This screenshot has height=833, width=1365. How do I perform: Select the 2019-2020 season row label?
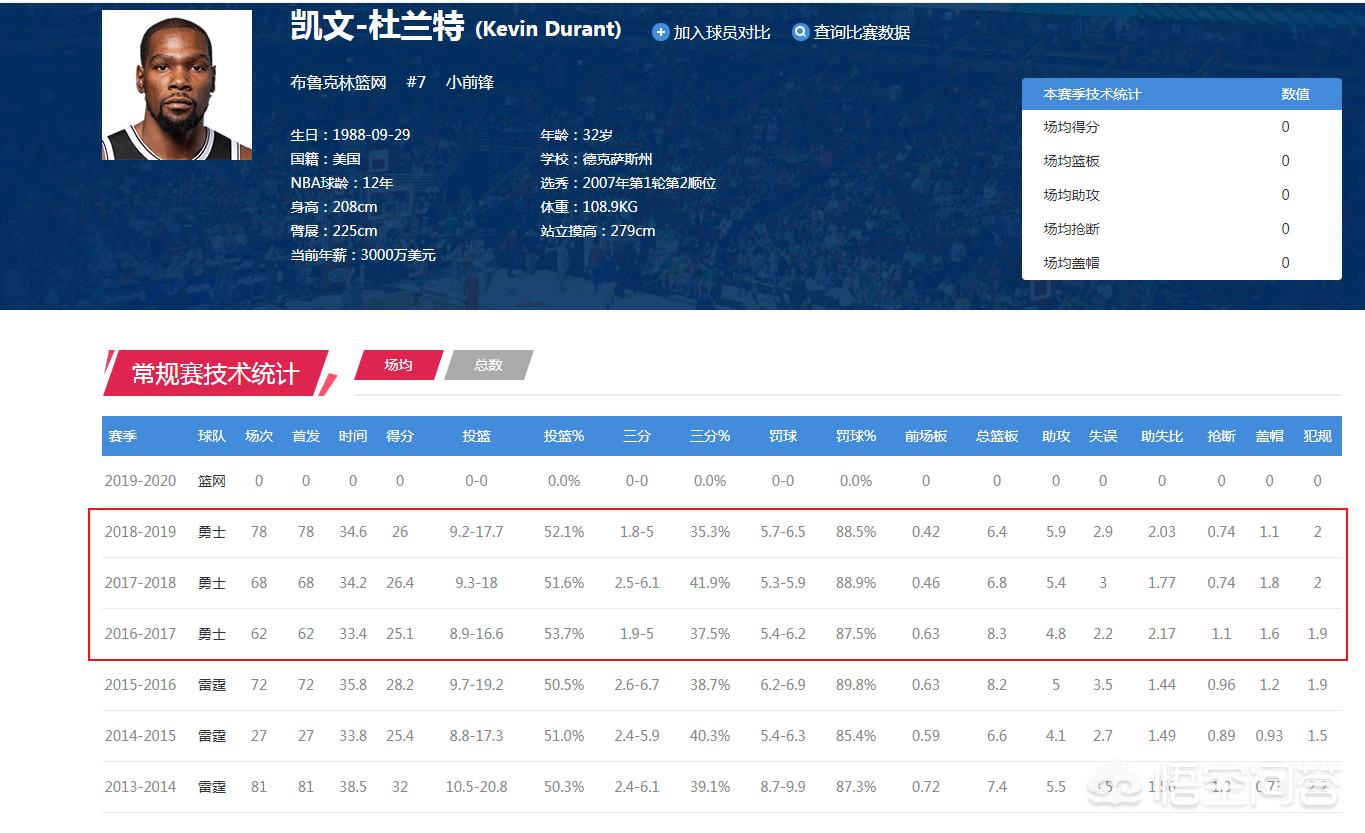140,481
